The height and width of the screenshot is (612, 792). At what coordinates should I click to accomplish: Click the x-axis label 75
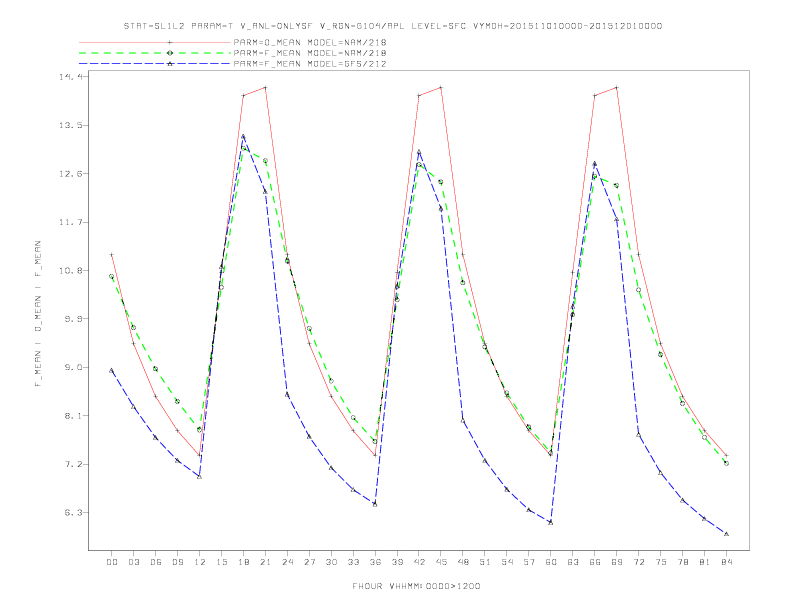click(x=661, y=562)
